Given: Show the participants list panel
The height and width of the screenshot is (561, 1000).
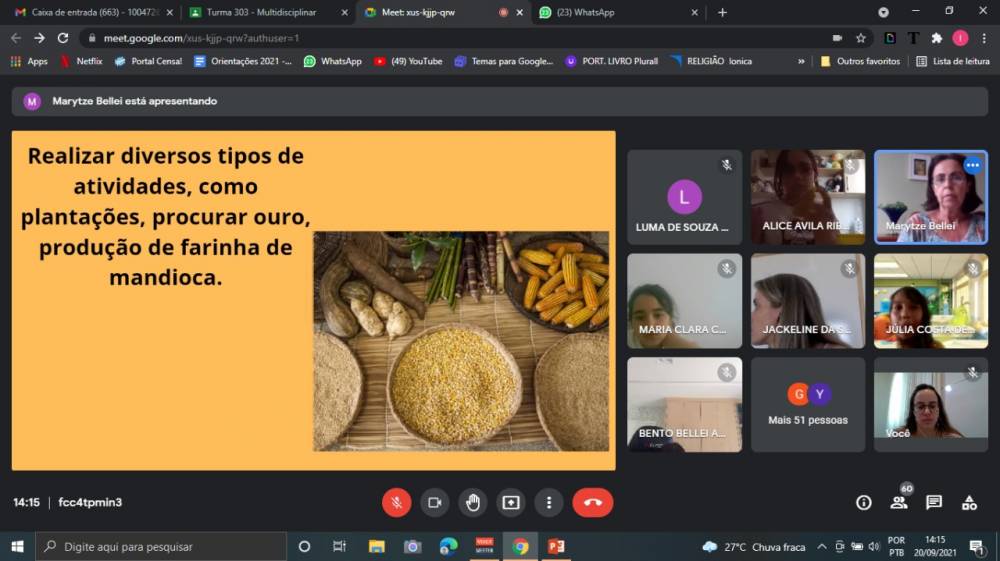Looking at the screenshot, I should [899, 502].
